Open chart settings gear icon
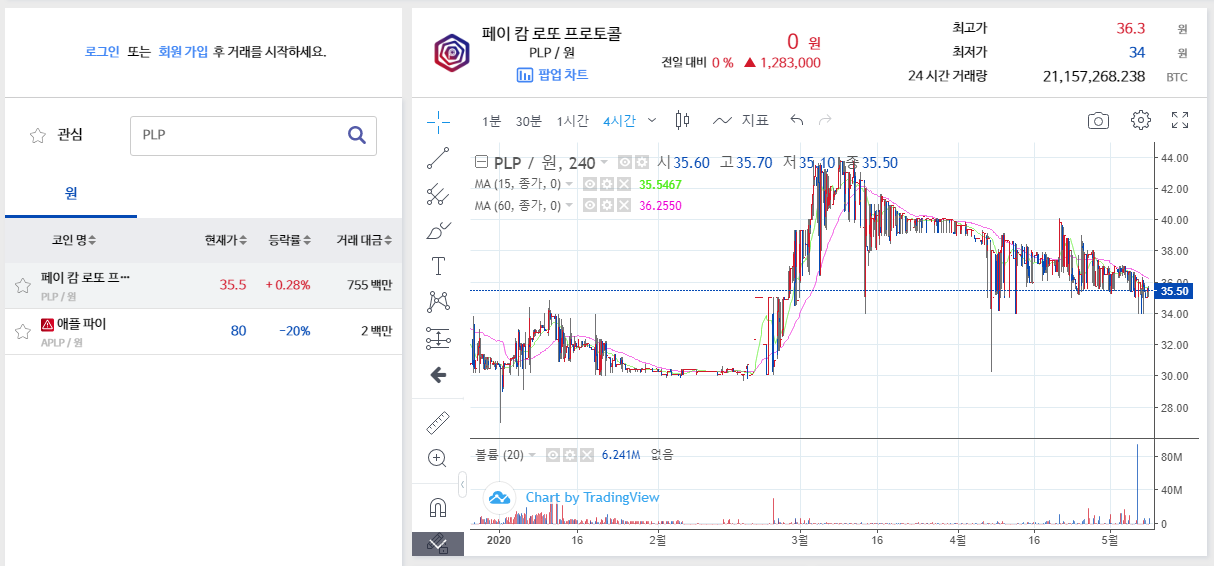 tap(1140, 120)
